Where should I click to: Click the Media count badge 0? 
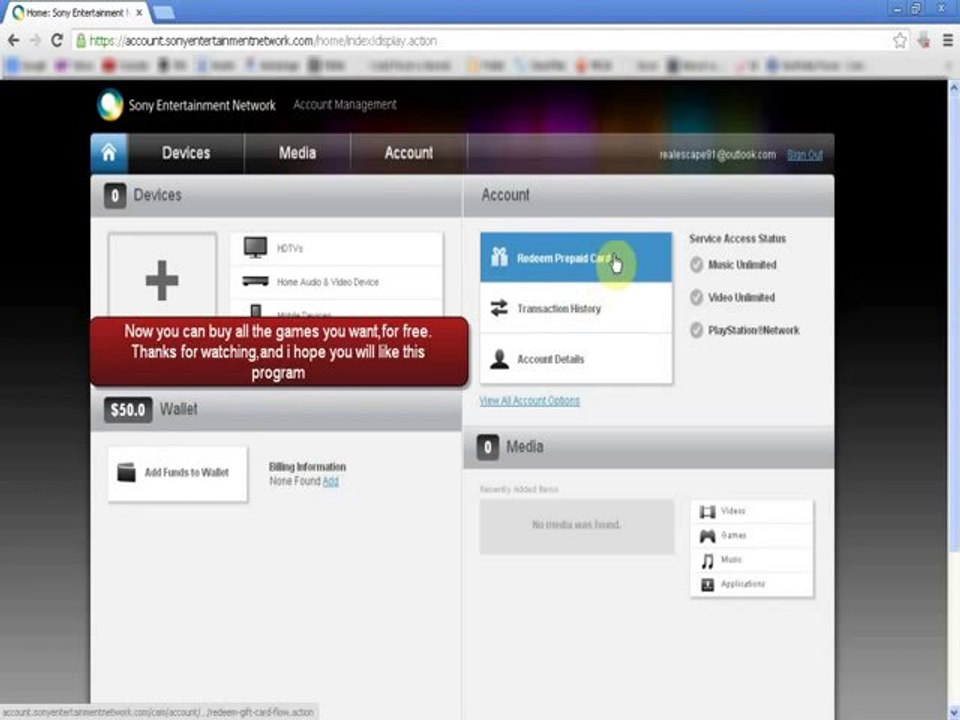click(x=487, y=448)
